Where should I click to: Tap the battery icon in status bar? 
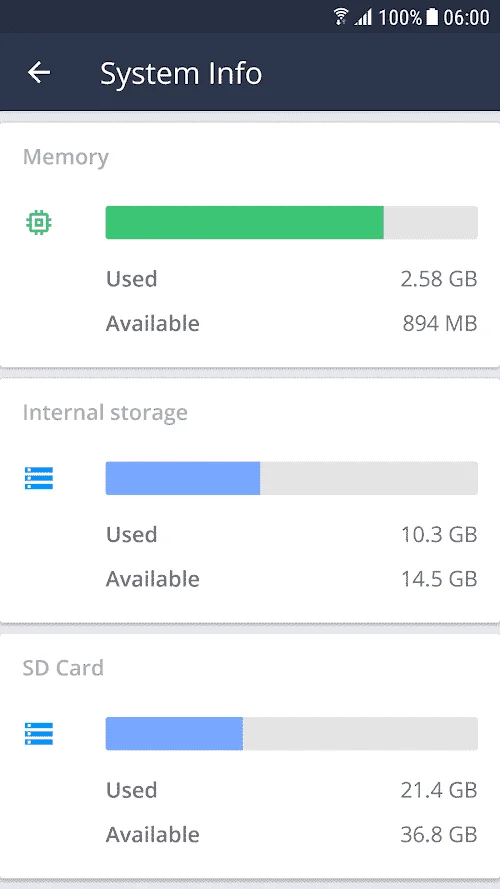point(432,17)
